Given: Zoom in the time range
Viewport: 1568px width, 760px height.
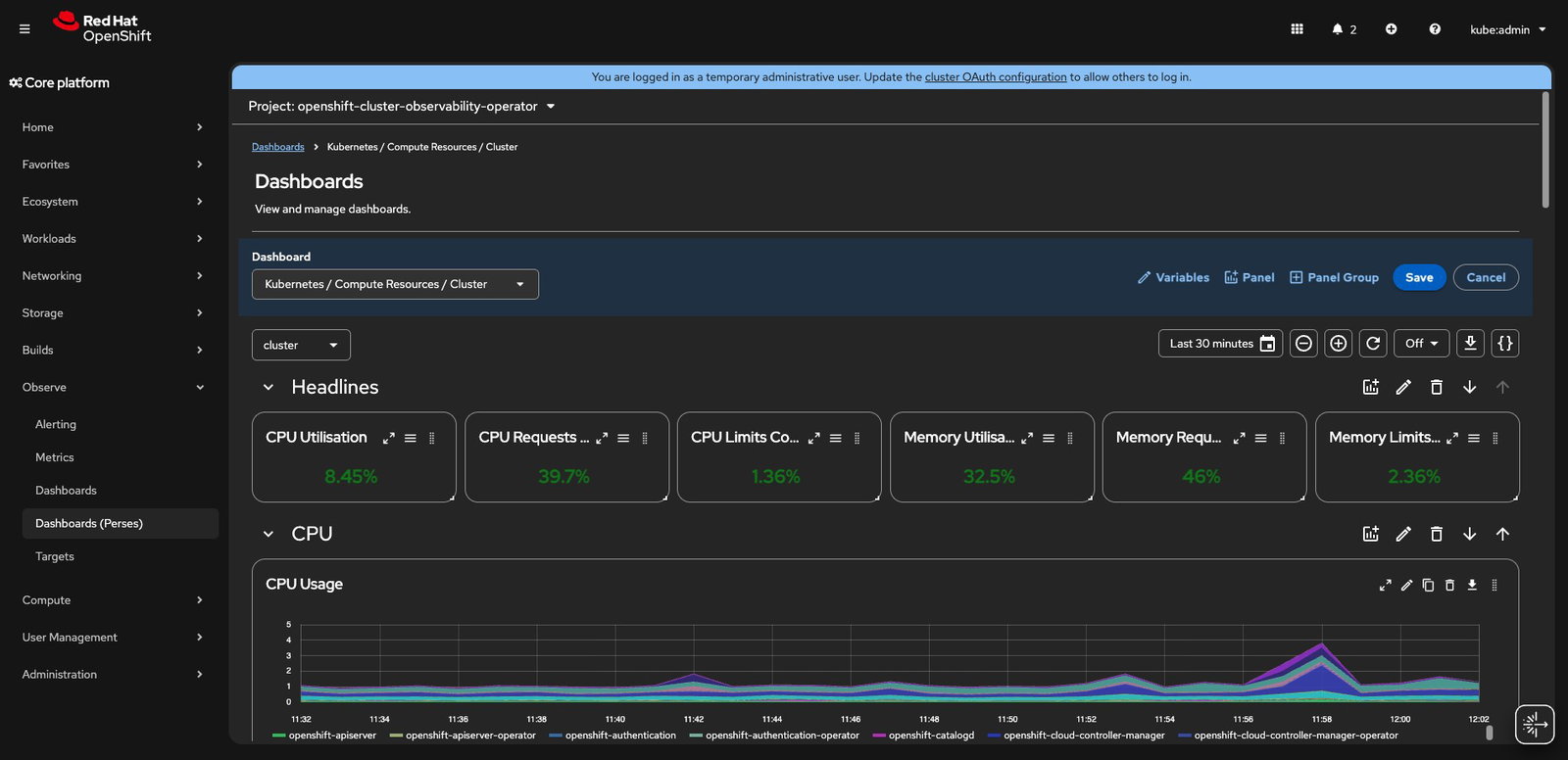Looking at the screenshot, I should (x=1338, y=344).
